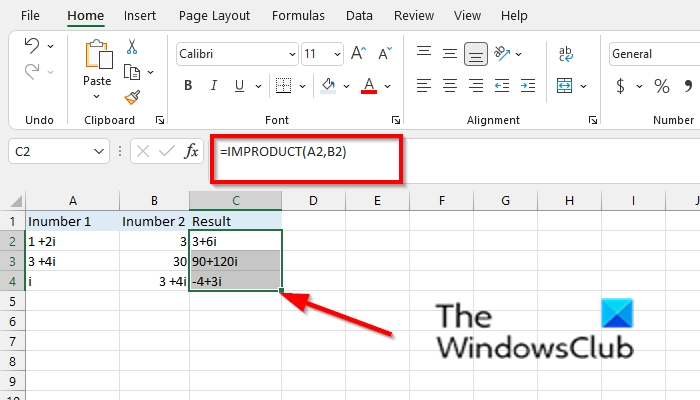Expand the Underline style dropdown arrow

point(258,86)
